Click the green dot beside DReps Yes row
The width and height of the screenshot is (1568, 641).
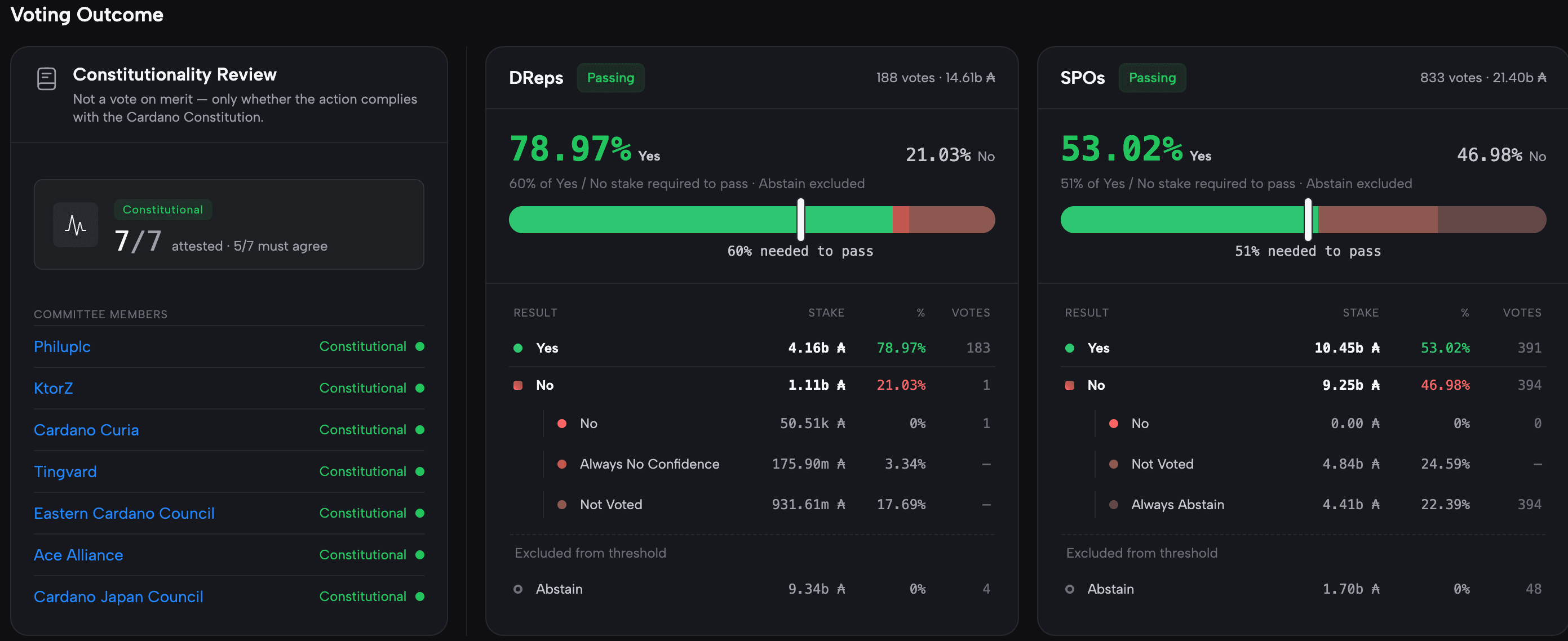click(x=518, y=349)
